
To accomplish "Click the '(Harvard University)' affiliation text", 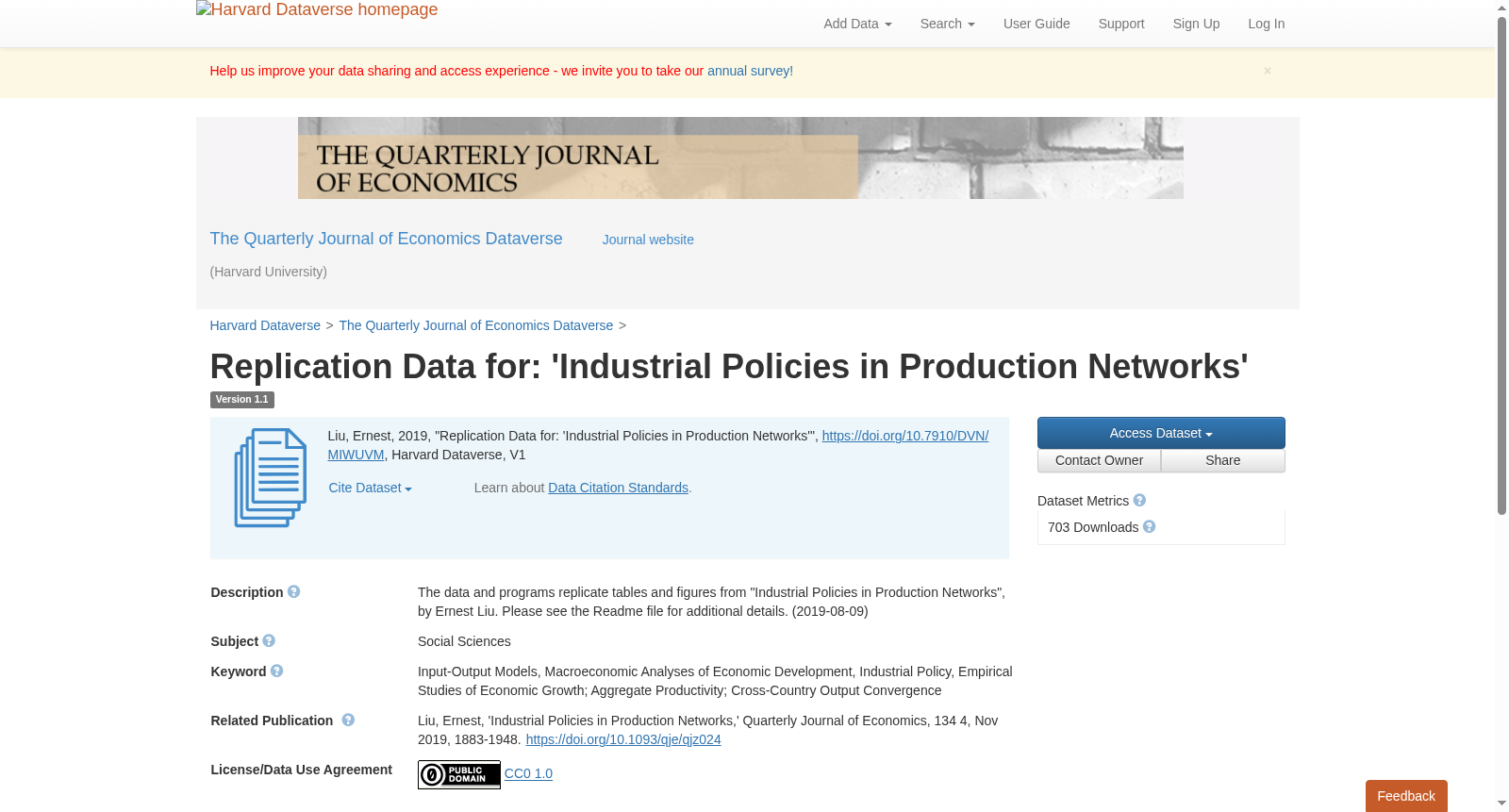I will pyautogui.click(x=269, y=272).
